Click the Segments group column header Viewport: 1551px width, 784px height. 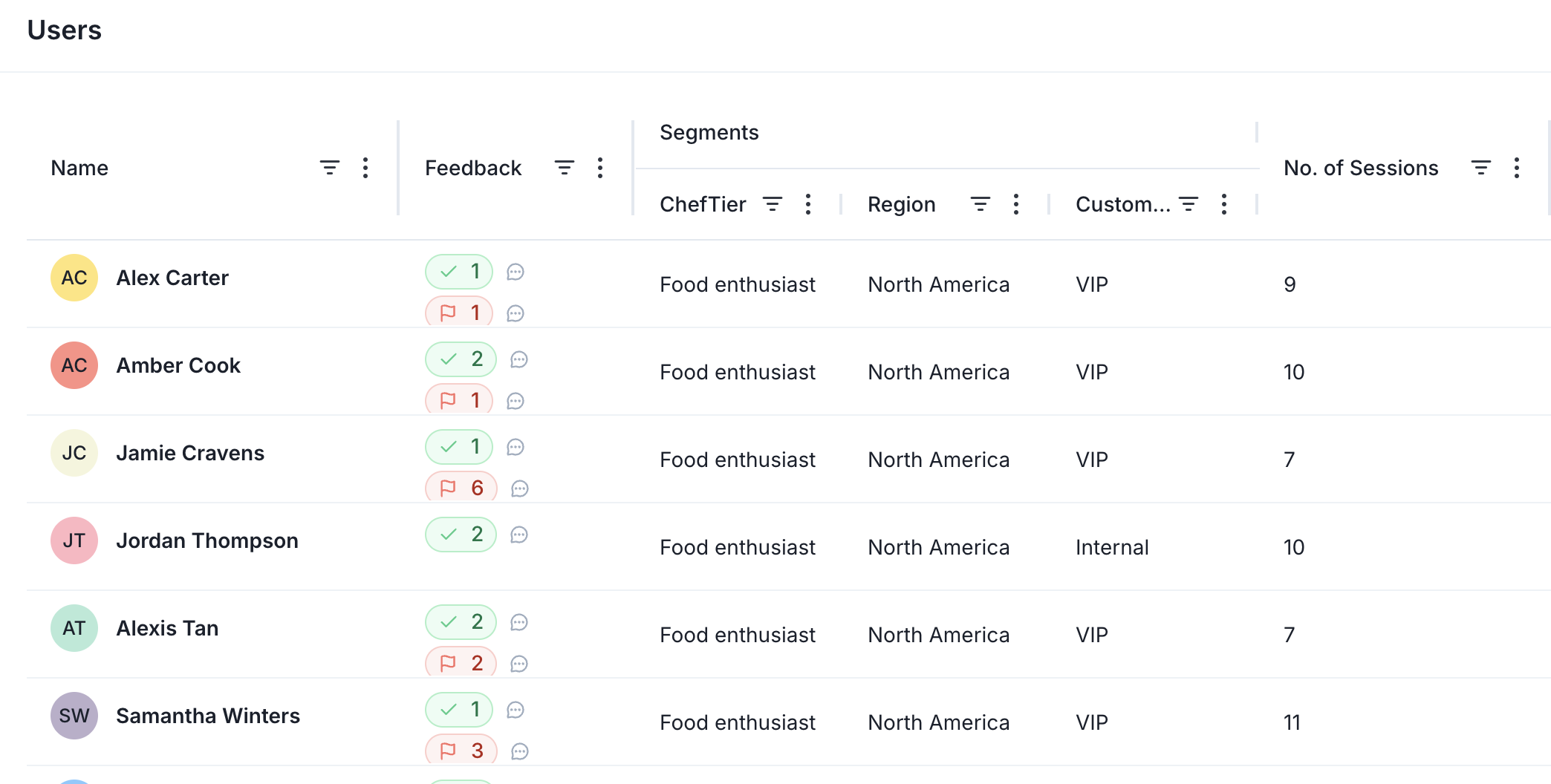[709, 133]
